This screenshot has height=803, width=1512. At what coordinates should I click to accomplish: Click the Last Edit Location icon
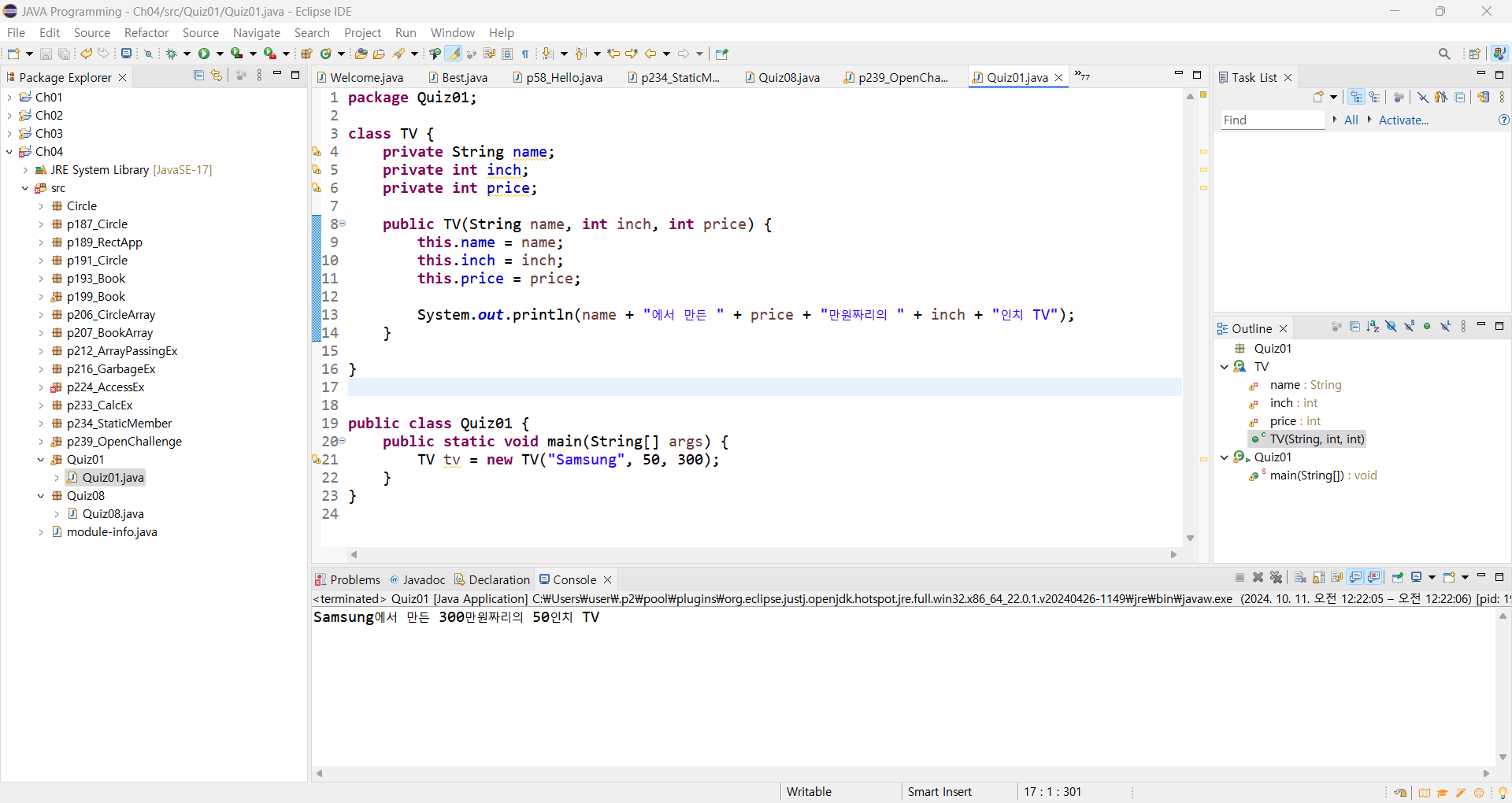[613, 54]
